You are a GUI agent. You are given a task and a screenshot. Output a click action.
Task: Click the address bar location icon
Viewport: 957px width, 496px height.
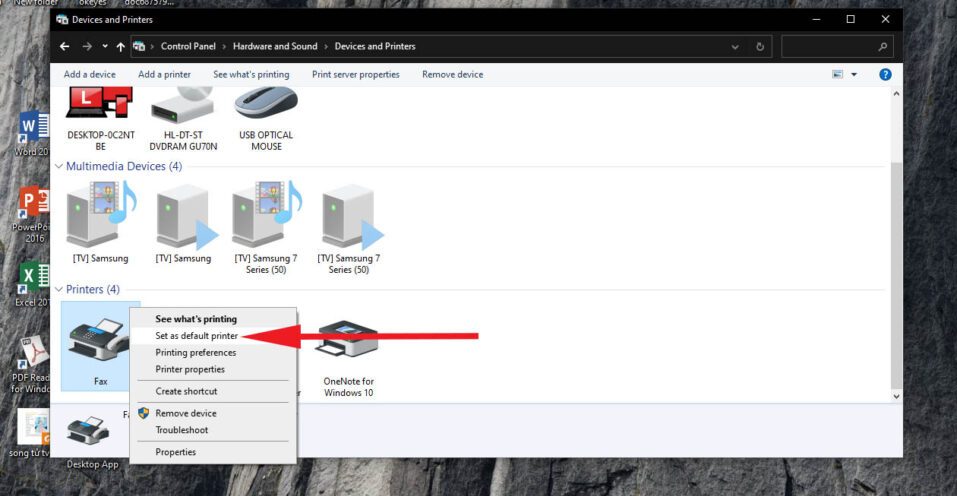click(139, 46)
